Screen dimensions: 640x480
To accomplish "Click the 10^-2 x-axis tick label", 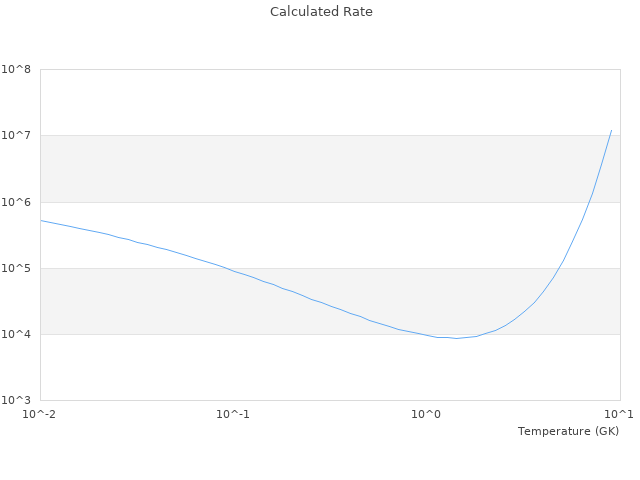I will tap(40, 414).
